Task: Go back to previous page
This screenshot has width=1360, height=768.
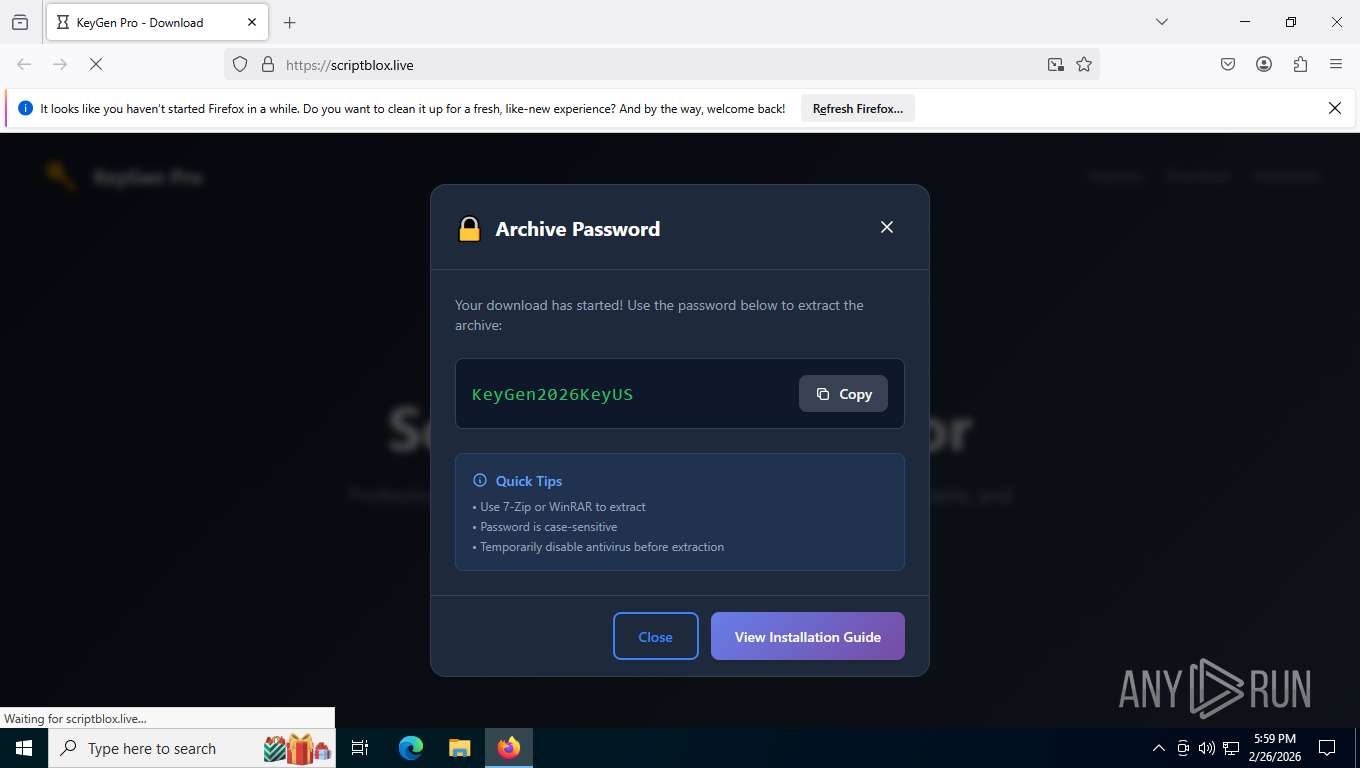Action: click(24, 64)
